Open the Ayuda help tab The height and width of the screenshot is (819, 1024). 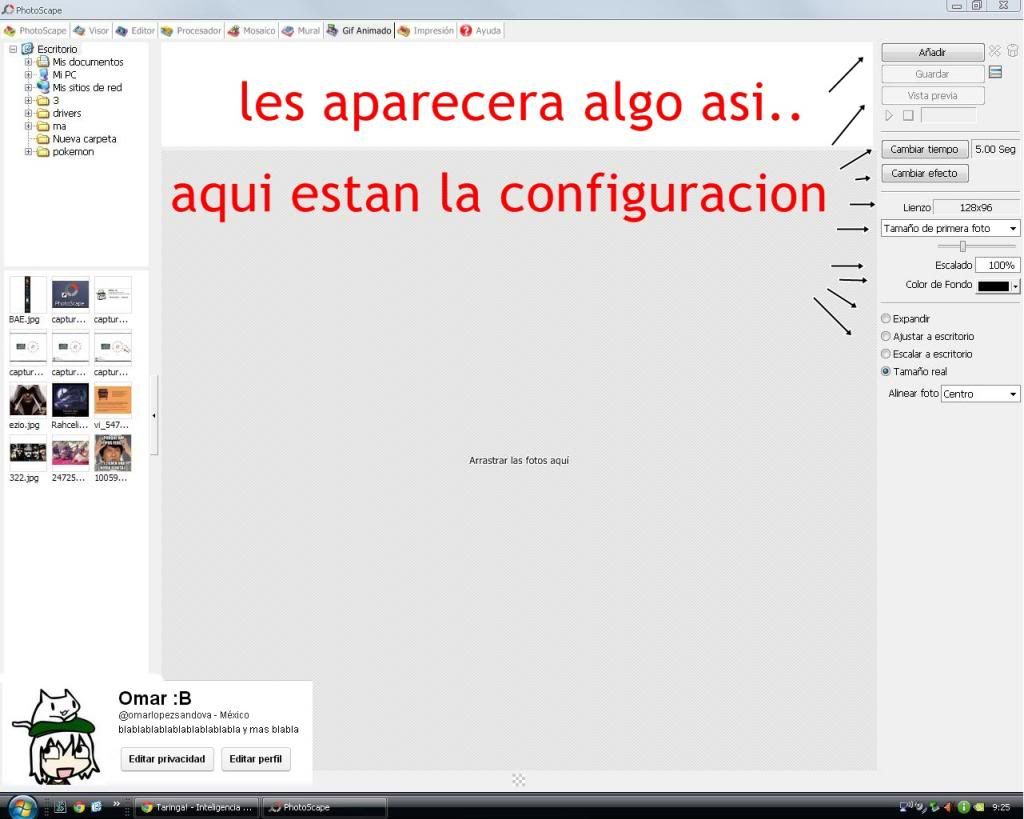pyautogui.click(x=481, y=31)
